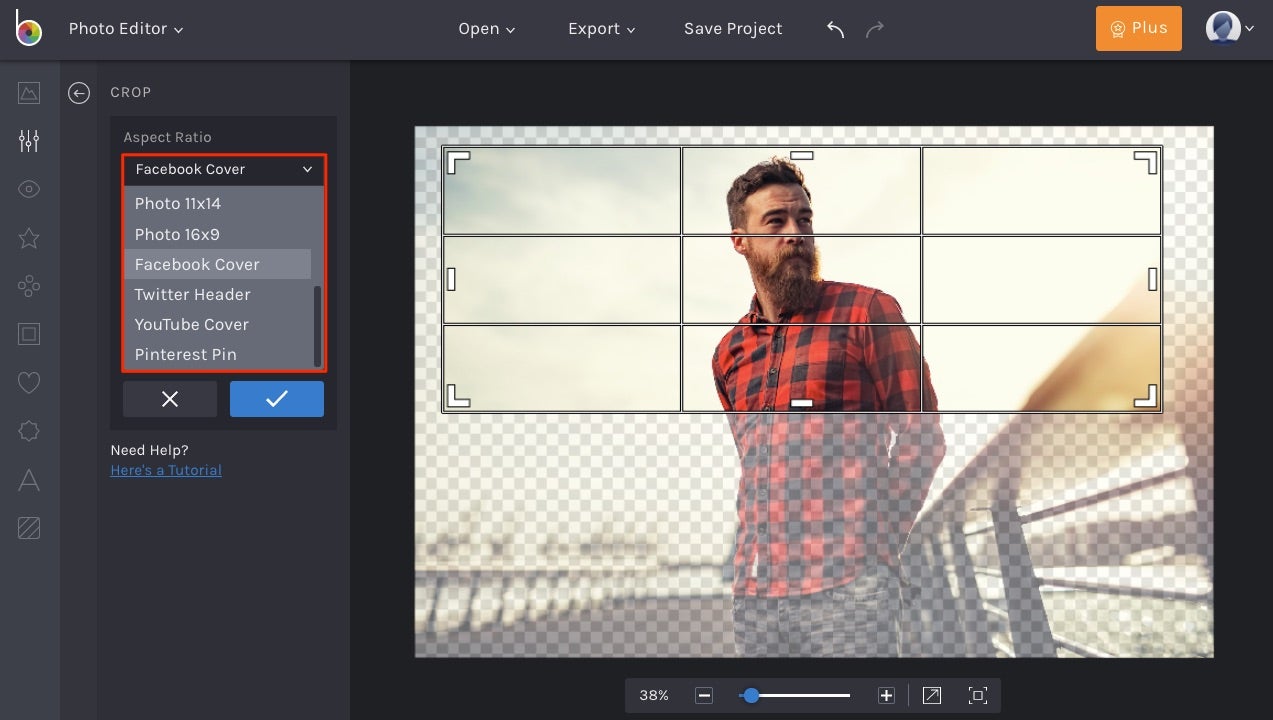Open the Frames square icon
Screen dimensions: 1273x720
(x=29, y=334)
